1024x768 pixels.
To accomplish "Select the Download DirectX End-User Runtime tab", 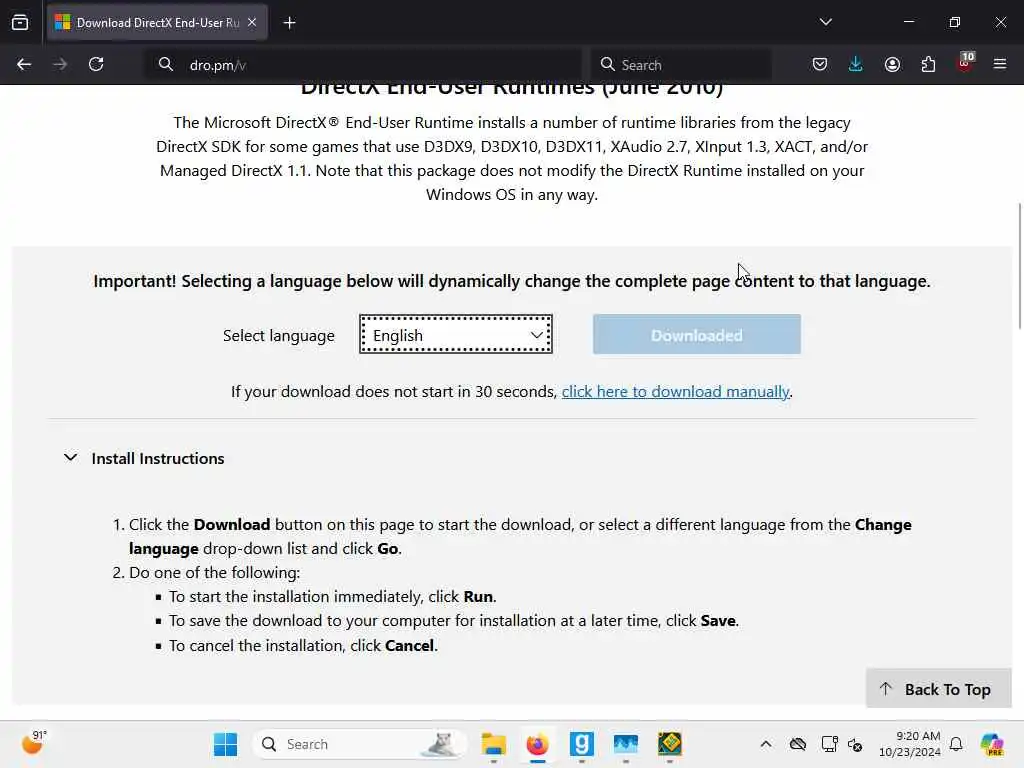I will [157, 22].
